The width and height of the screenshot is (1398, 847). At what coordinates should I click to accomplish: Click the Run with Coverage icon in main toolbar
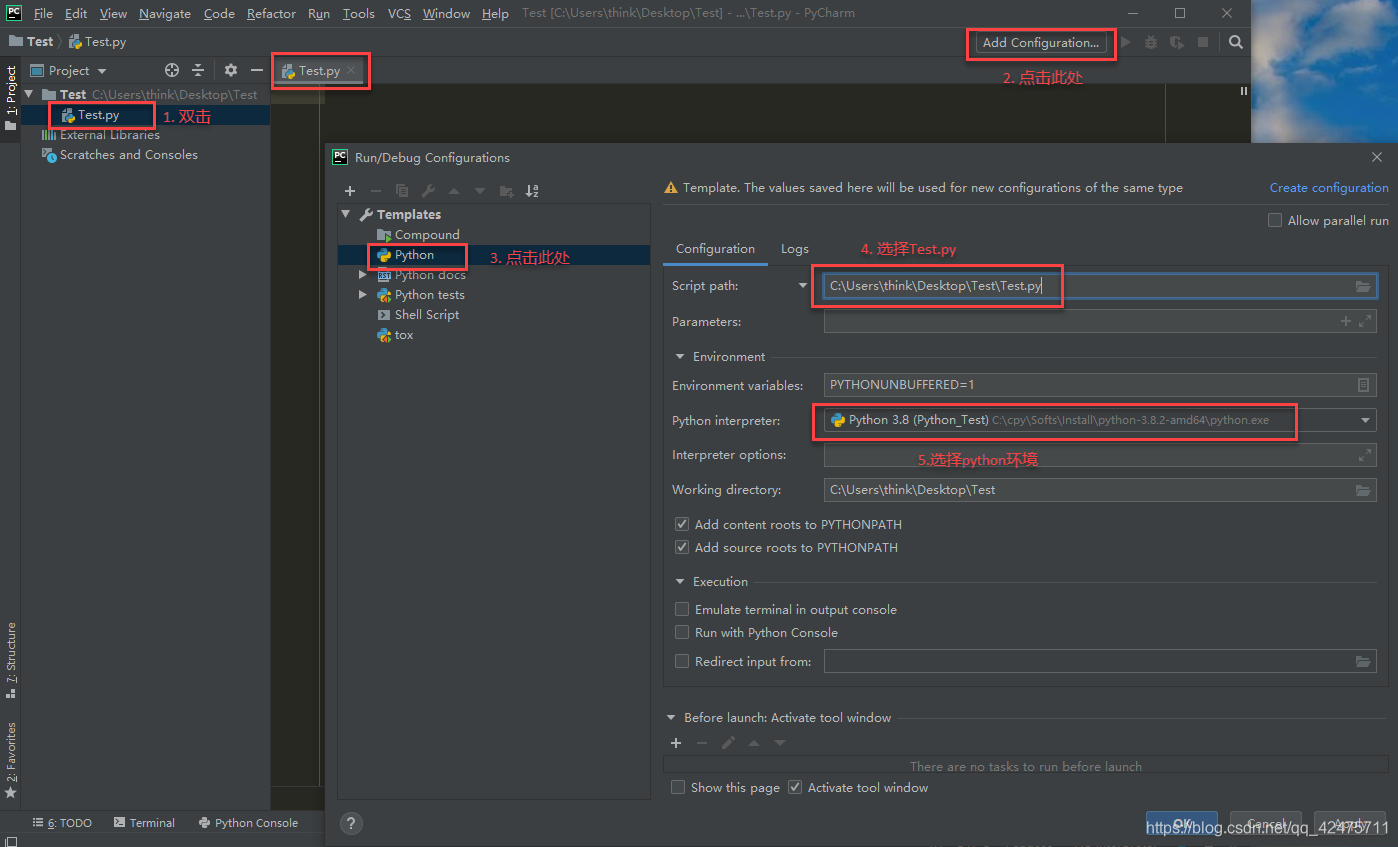click(x=1177, y=42)
